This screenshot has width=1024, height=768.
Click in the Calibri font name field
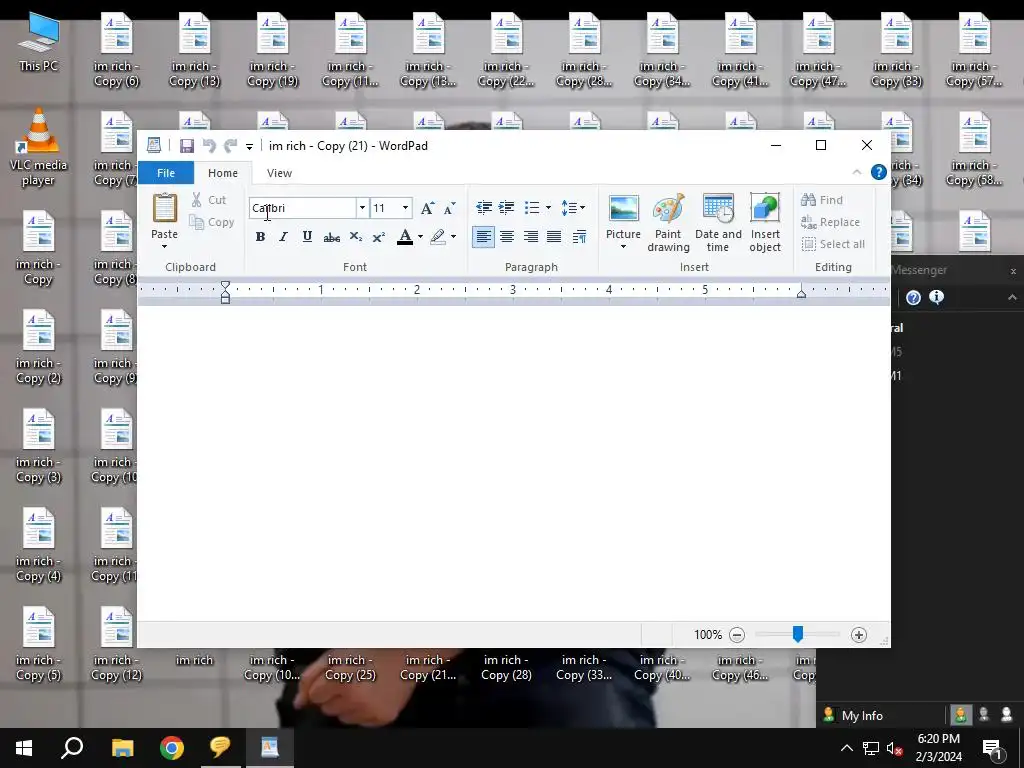(x=302, y=208)
